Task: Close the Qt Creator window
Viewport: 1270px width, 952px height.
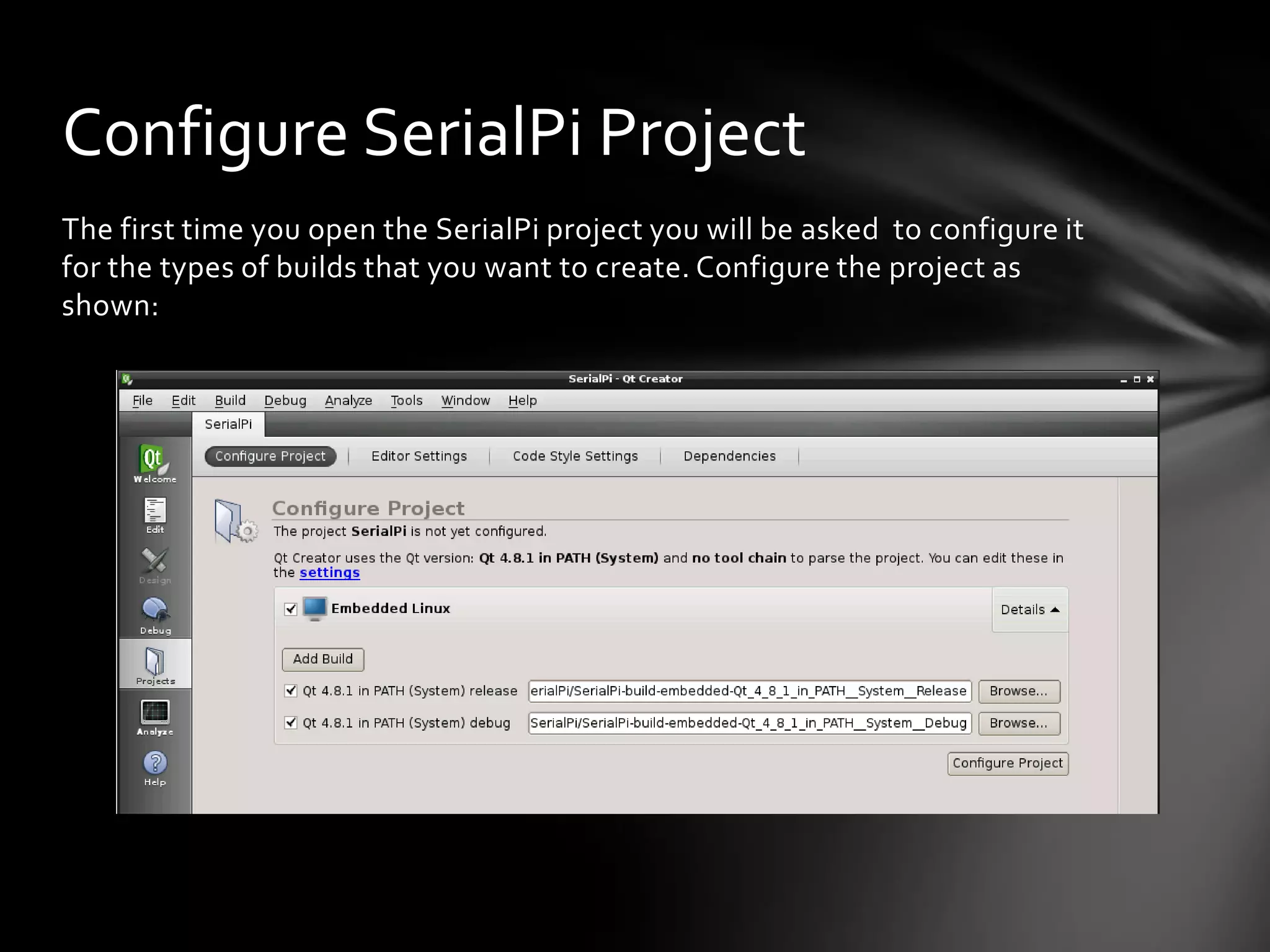Action: pos(1150,379)
